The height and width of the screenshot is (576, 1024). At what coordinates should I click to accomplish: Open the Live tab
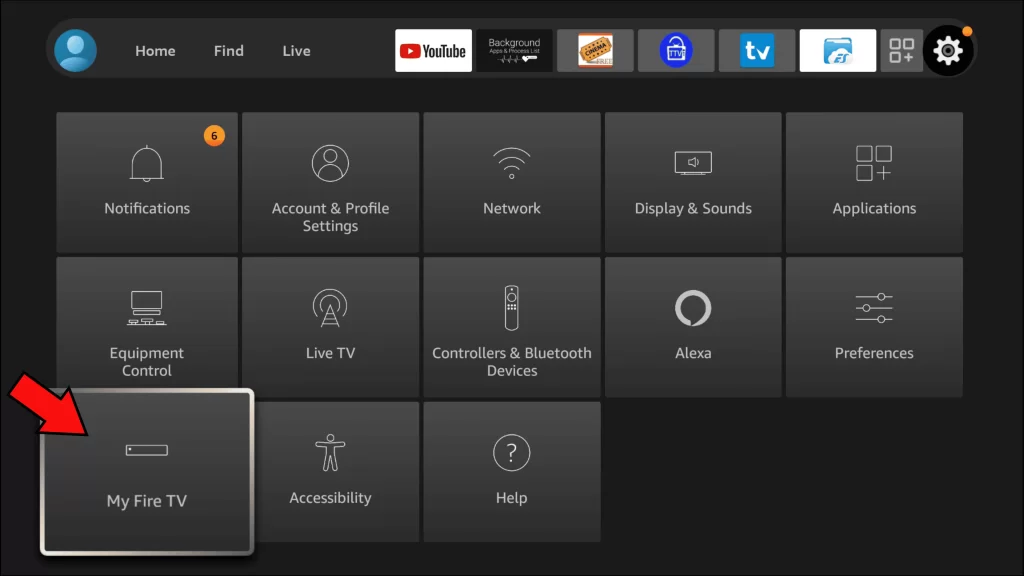click(x=296, y=51)
